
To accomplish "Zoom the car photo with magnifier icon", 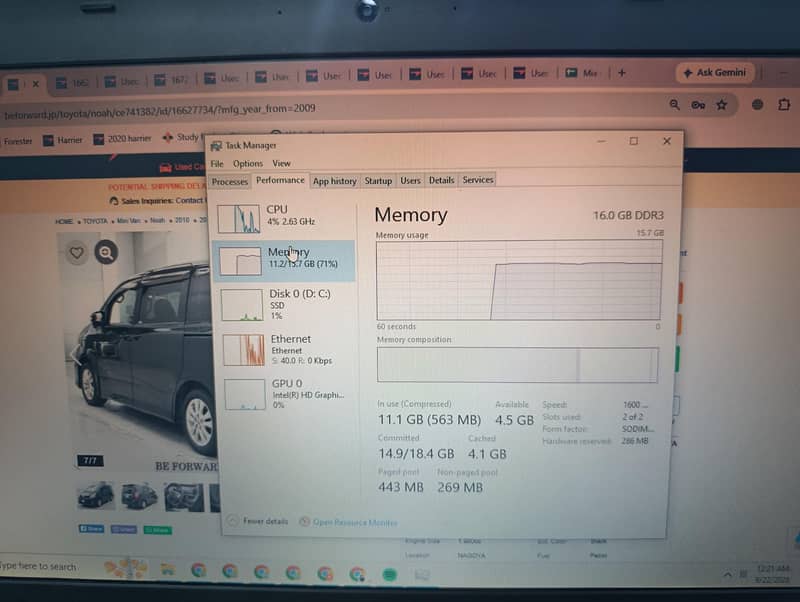I will pyautogui.click(x=106, y=253).
